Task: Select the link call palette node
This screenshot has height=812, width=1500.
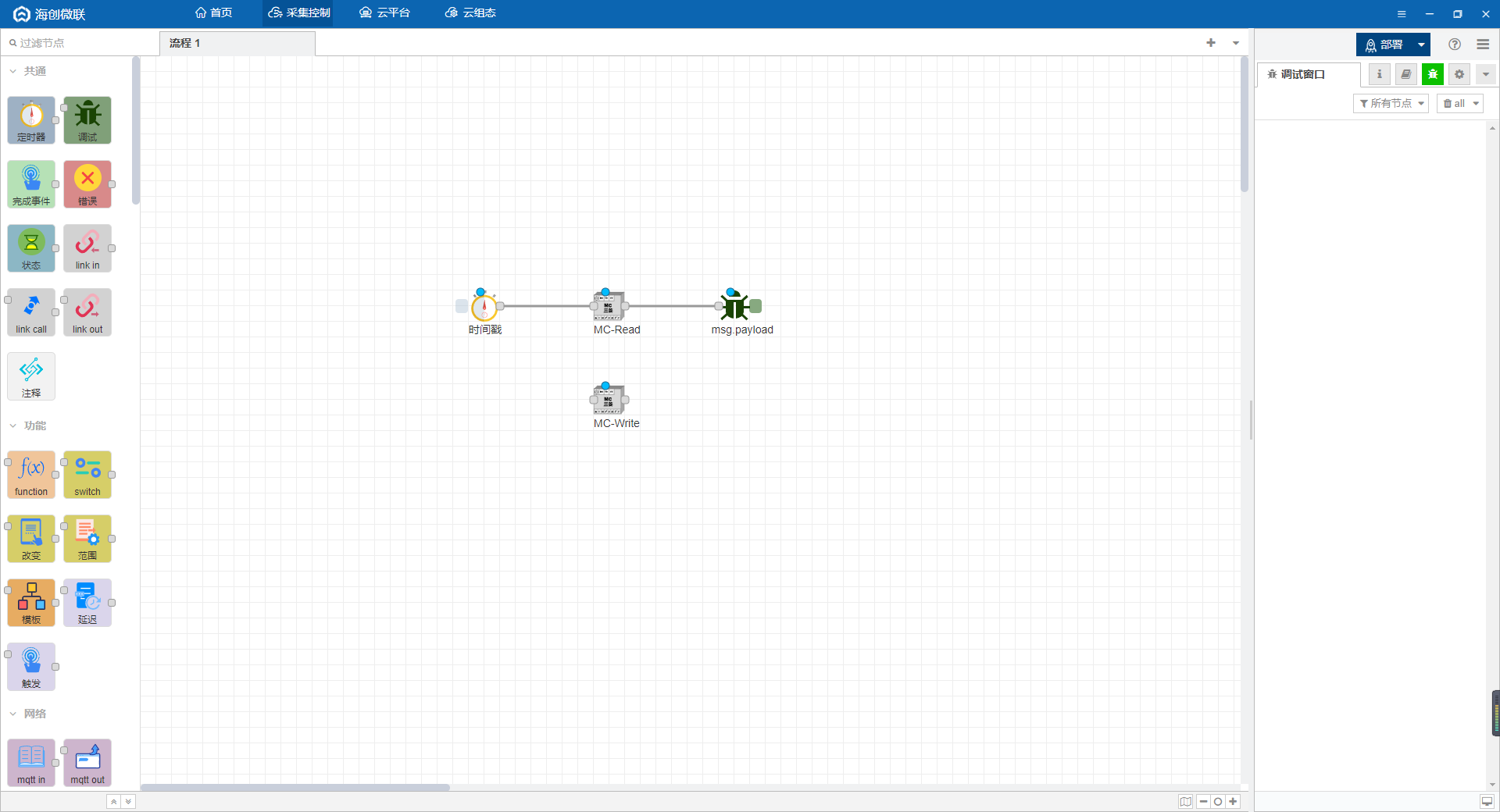Action: 31,312
